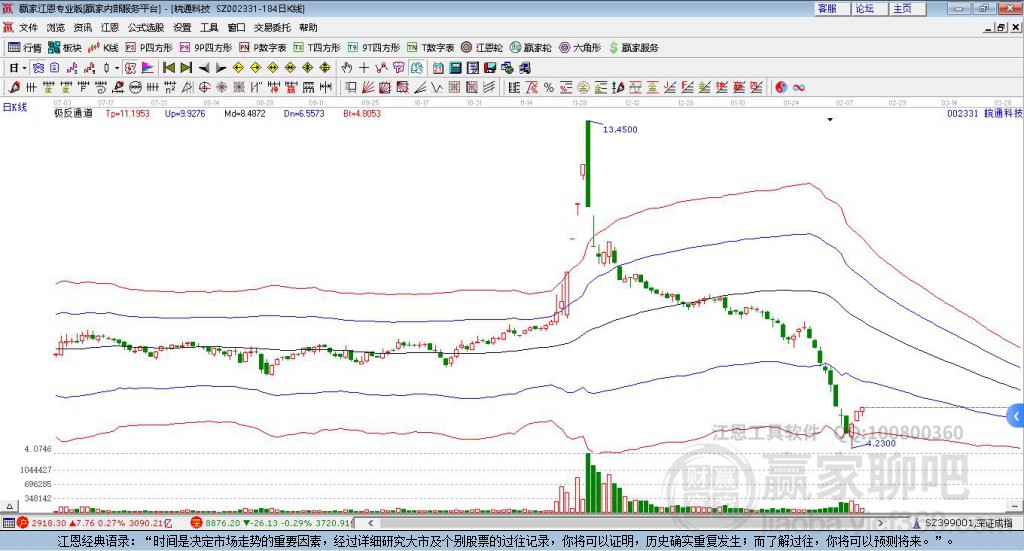The height and width of the screenshot is (551, 1024).
Task: Select the hand pan tool
Action: coord(347,68)
